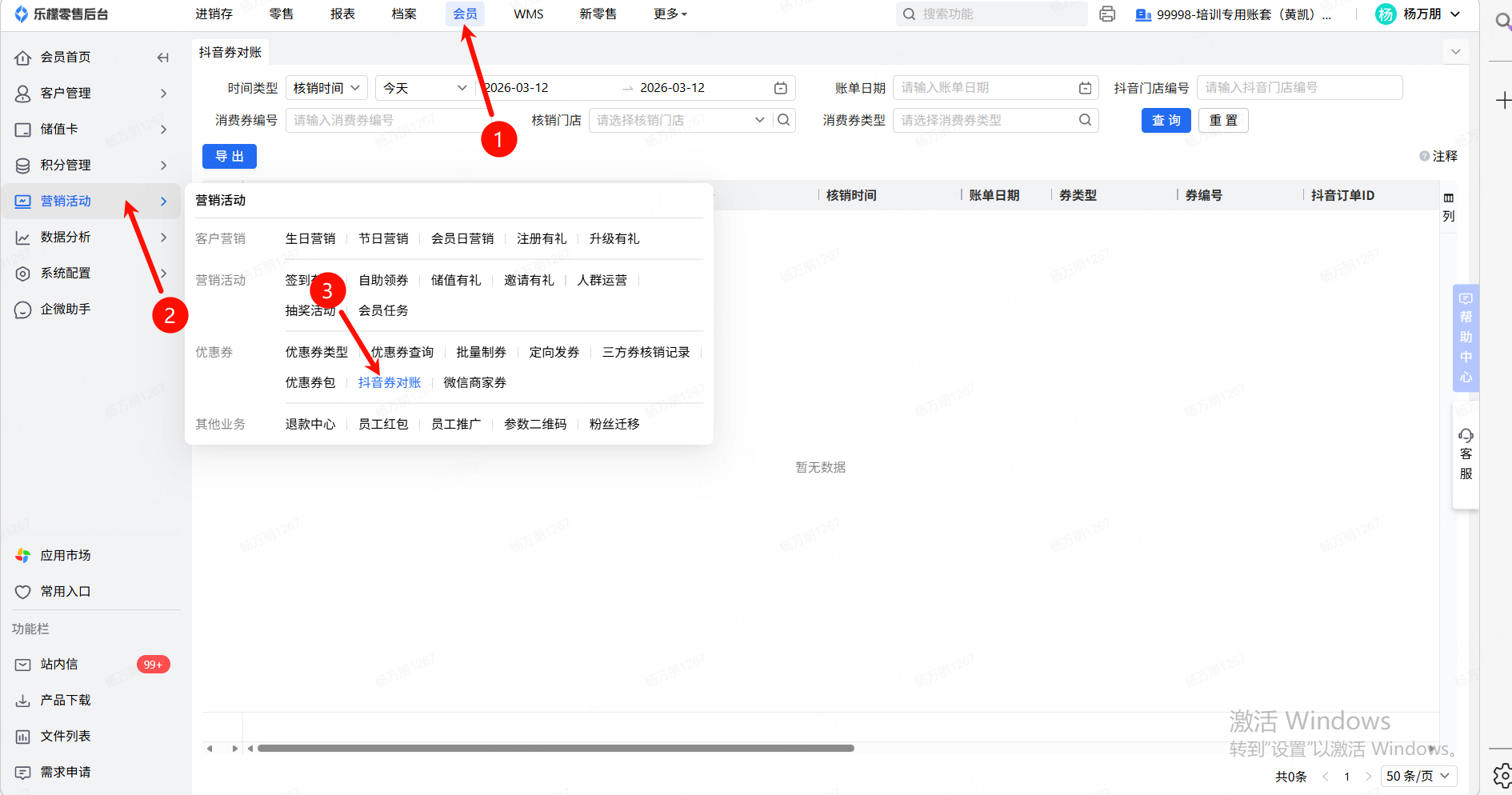The image size is (1512, 795).
Task: Open the 进销存 top menu
Action: click(214, 14)
